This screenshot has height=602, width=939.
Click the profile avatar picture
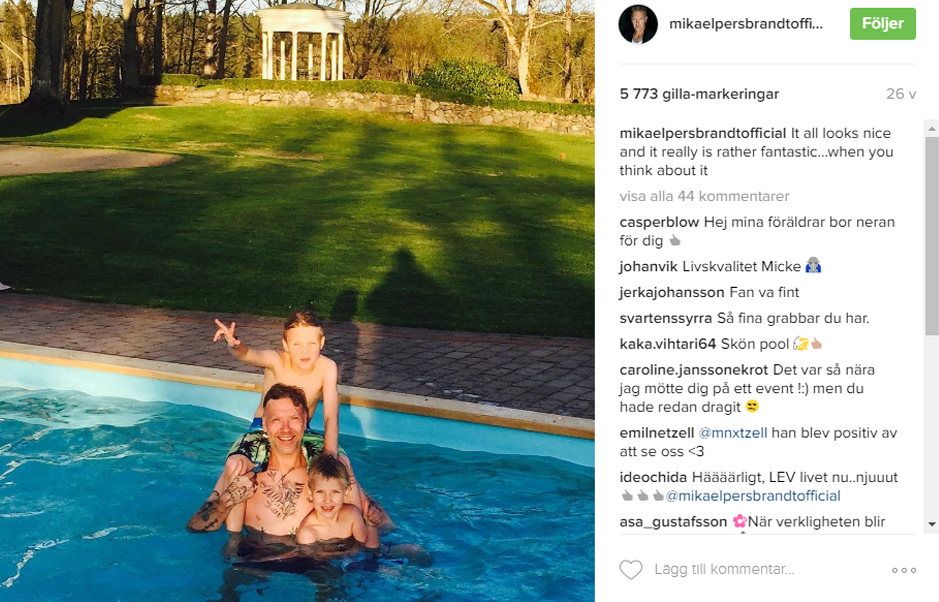638,24
